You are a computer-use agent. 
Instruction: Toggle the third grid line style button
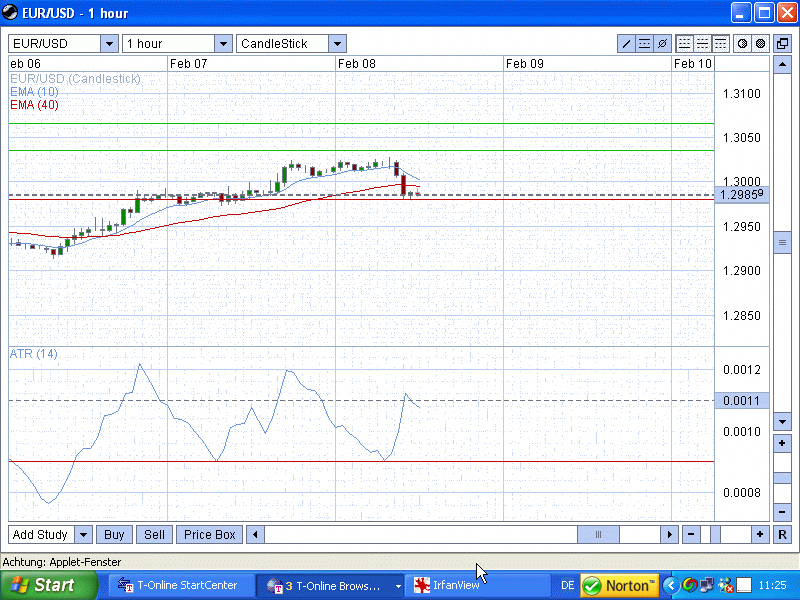(719, 44)
